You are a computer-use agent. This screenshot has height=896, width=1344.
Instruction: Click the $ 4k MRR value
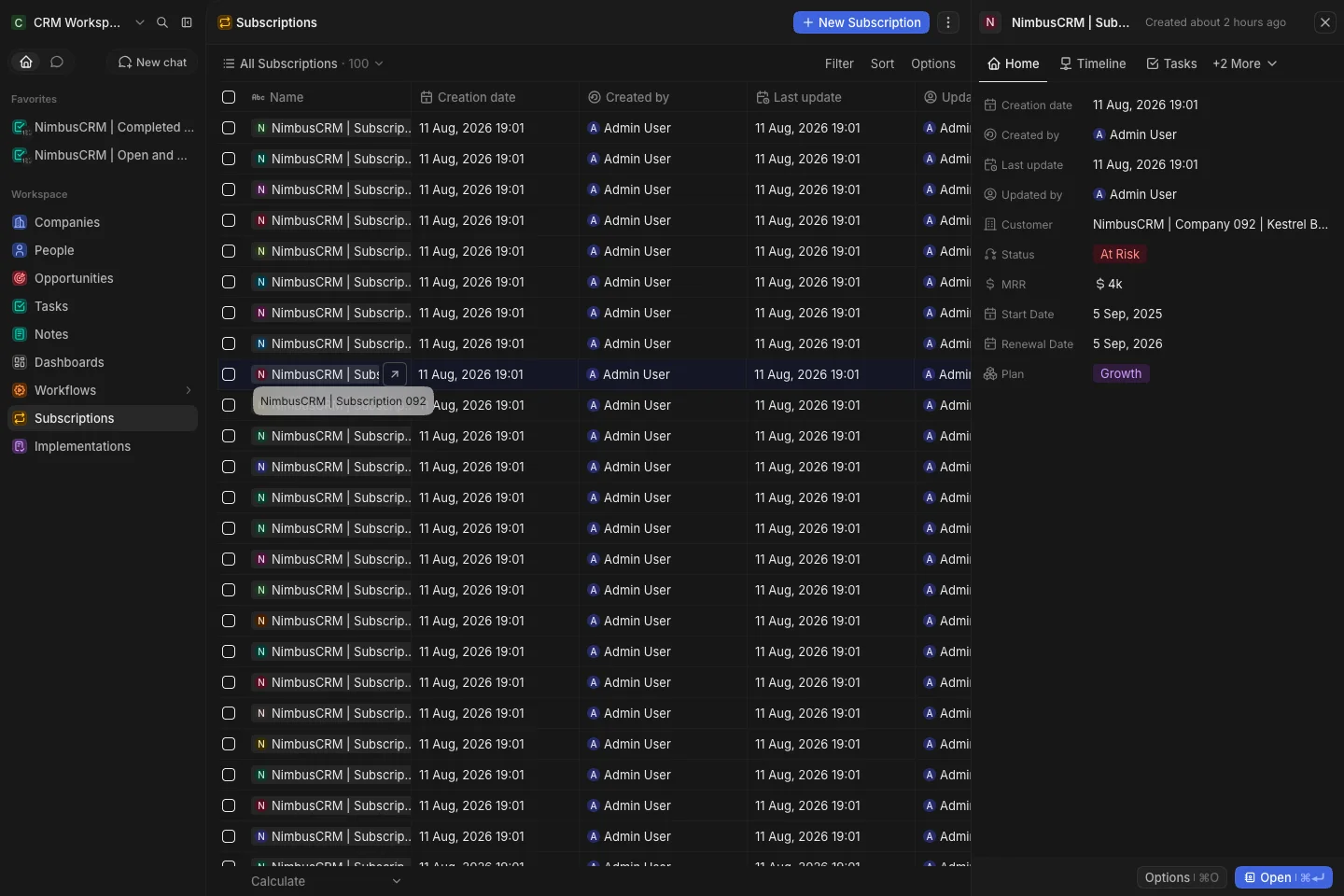click(1109, 284)
